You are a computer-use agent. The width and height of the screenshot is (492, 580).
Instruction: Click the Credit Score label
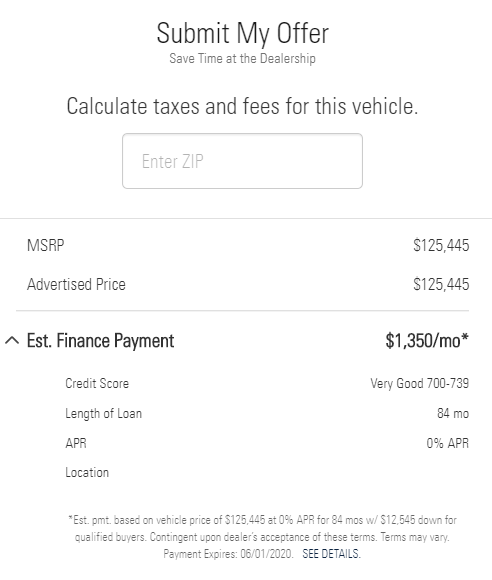point(97,384)
